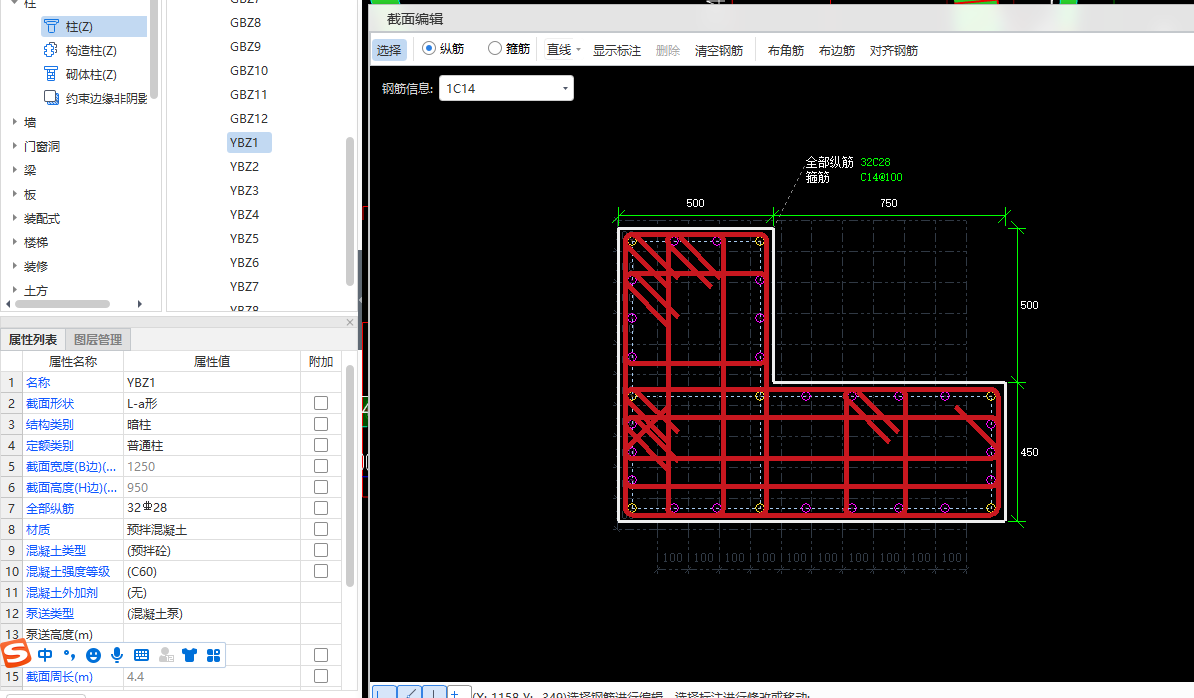Expand the 装配式 tree node
The image size is (1194, 698).
pos(14,218)
